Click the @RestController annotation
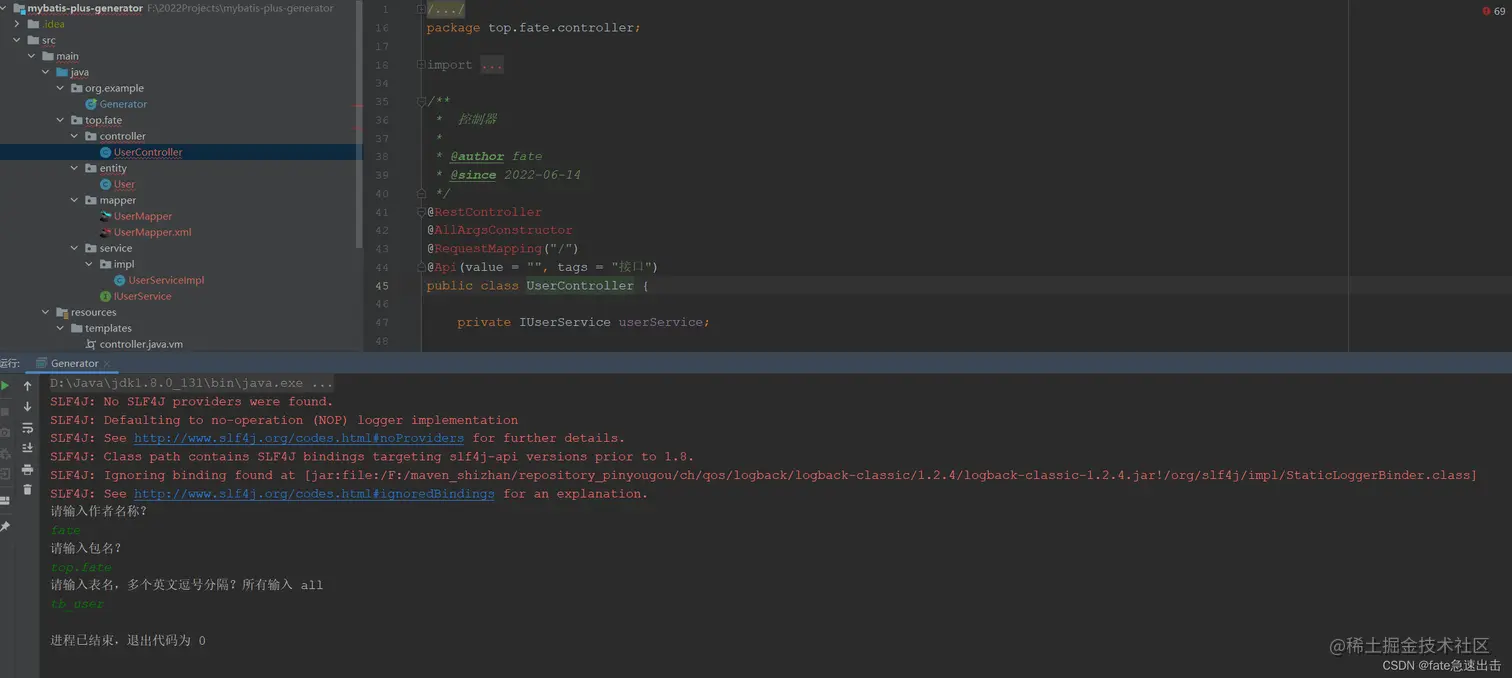The image size is (1512, 678). [484, 212]
